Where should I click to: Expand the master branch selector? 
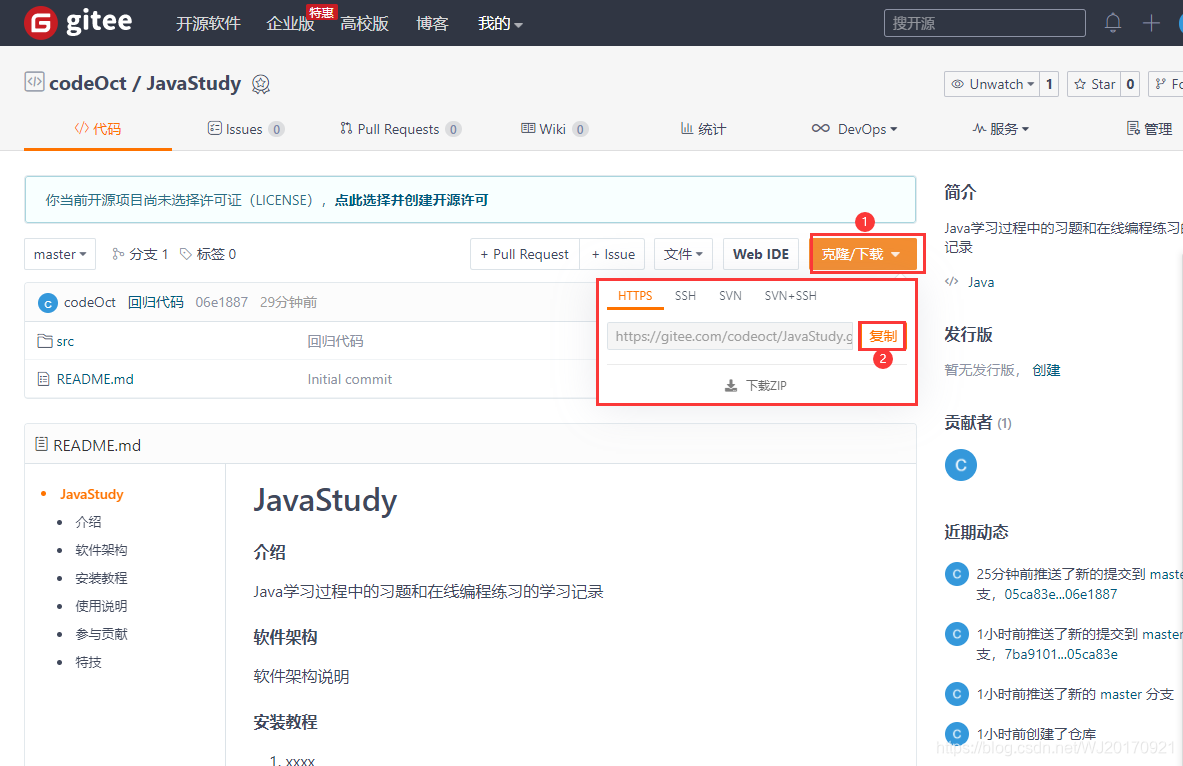[60, 254]
